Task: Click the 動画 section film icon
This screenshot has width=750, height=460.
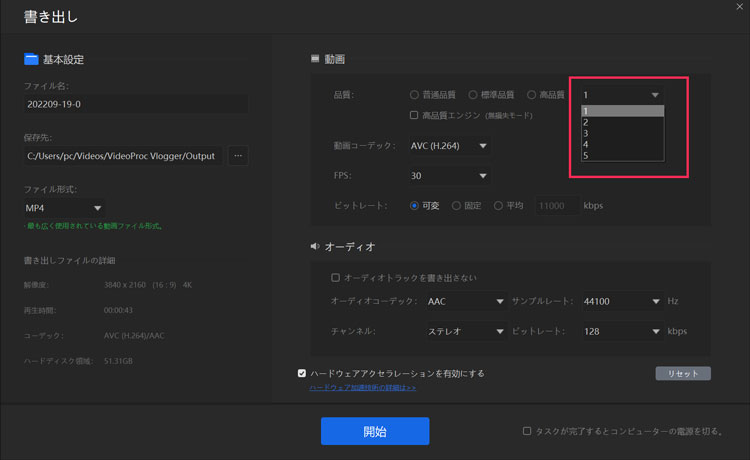Action: coord(315,59)
